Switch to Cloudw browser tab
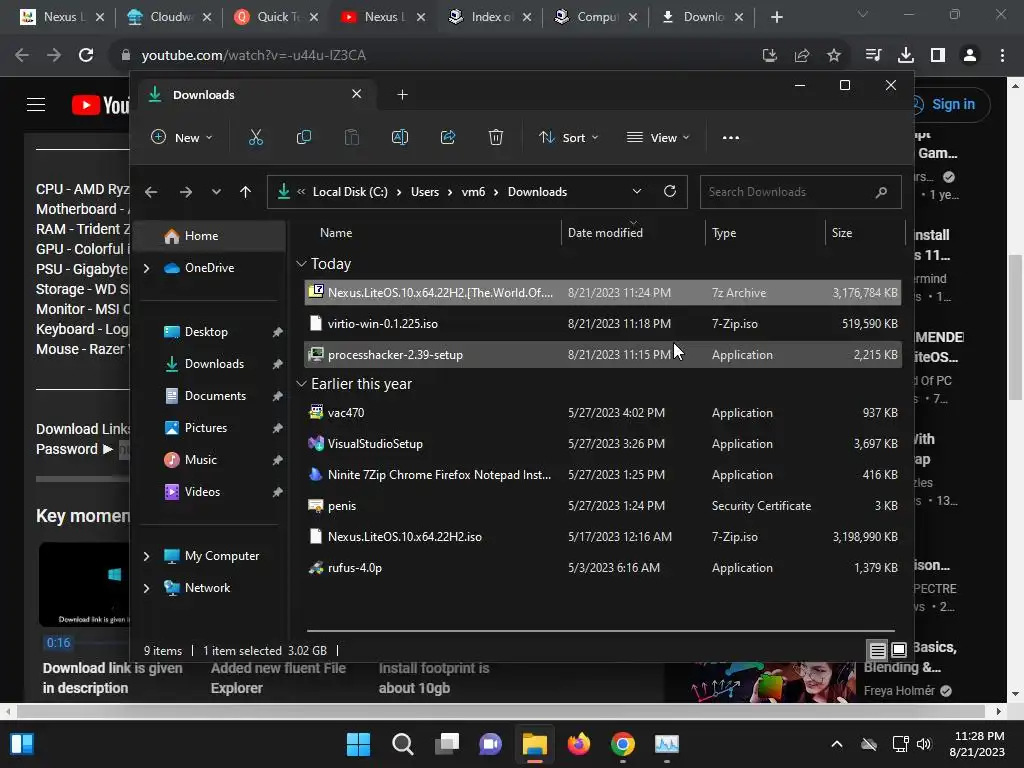 pyautogui.click(x=169, y=17)
